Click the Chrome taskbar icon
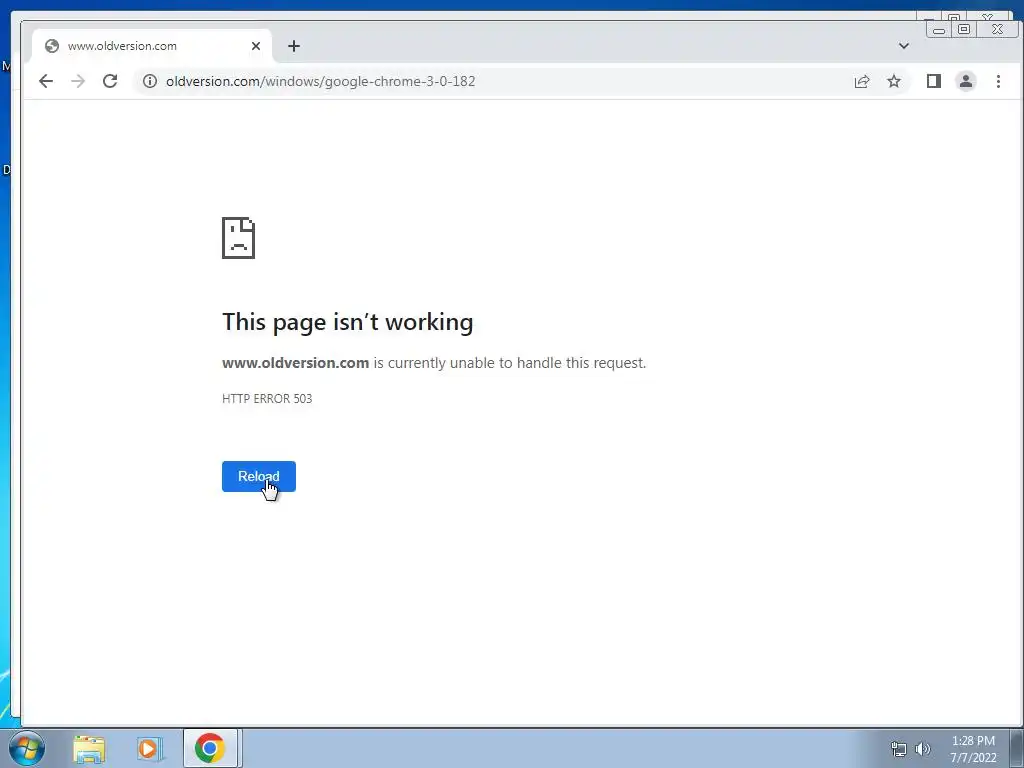 point(210,748)
